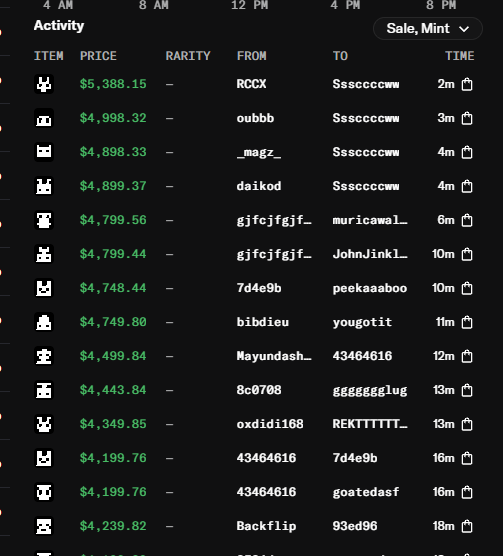The image size is (503, 556).
Task: Open the item thumbnail in the $4,239.82 row
Action: (44, 526)
